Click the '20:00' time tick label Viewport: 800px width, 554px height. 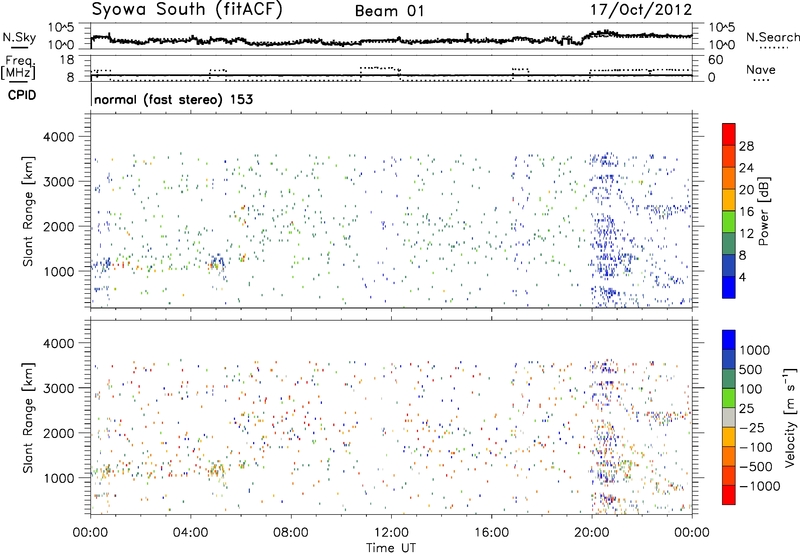[x=592, y=533]
